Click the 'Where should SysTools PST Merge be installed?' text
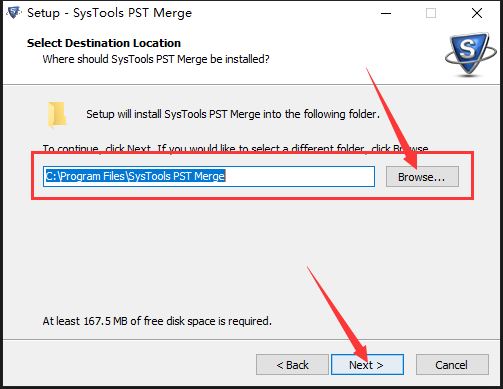503x389 pixels. click(x=156, y=59)
